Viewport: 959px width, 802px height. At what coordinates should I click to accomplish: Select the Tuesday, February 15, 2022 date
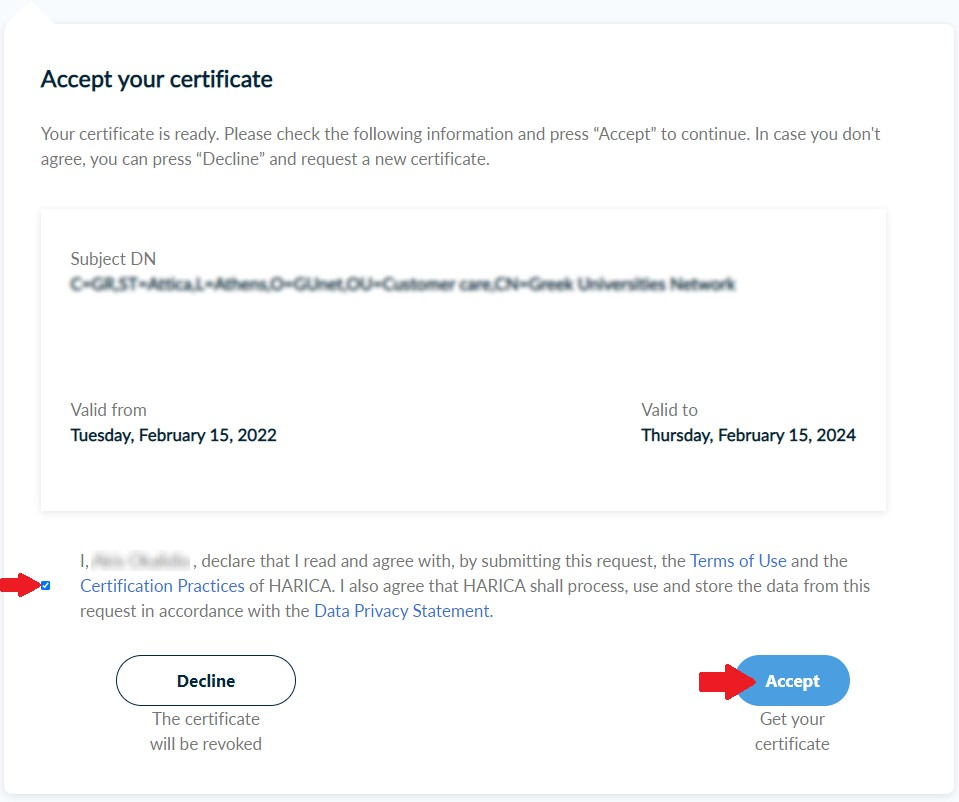(173, 436)
